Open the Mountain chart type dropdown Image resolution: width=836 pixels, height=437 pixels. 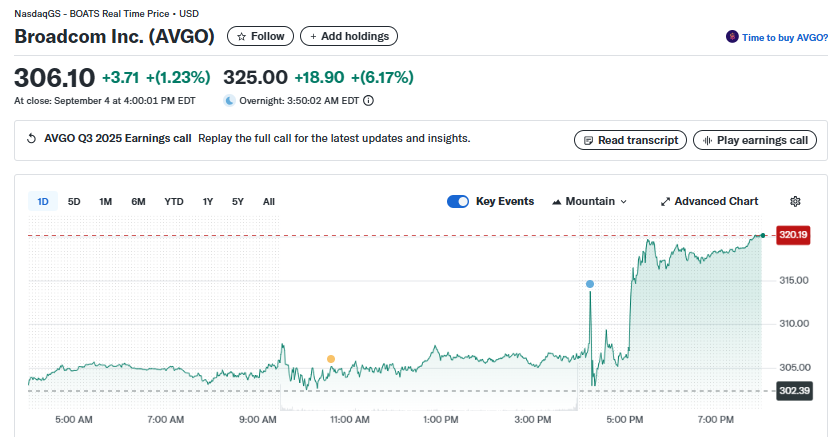(x=589, y=201)
